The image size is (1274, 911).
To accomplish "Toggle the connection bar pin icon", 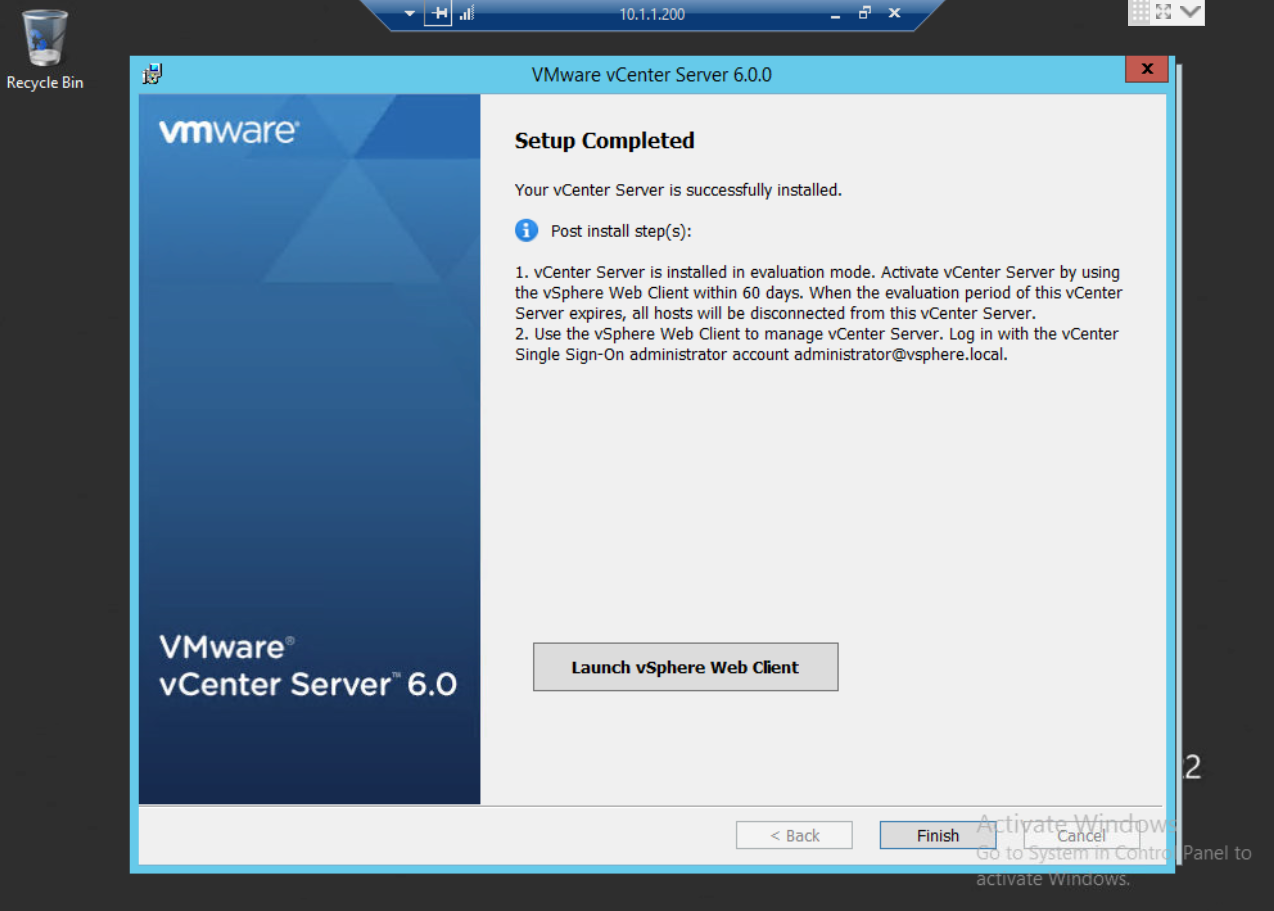I will tap(437, 14).
